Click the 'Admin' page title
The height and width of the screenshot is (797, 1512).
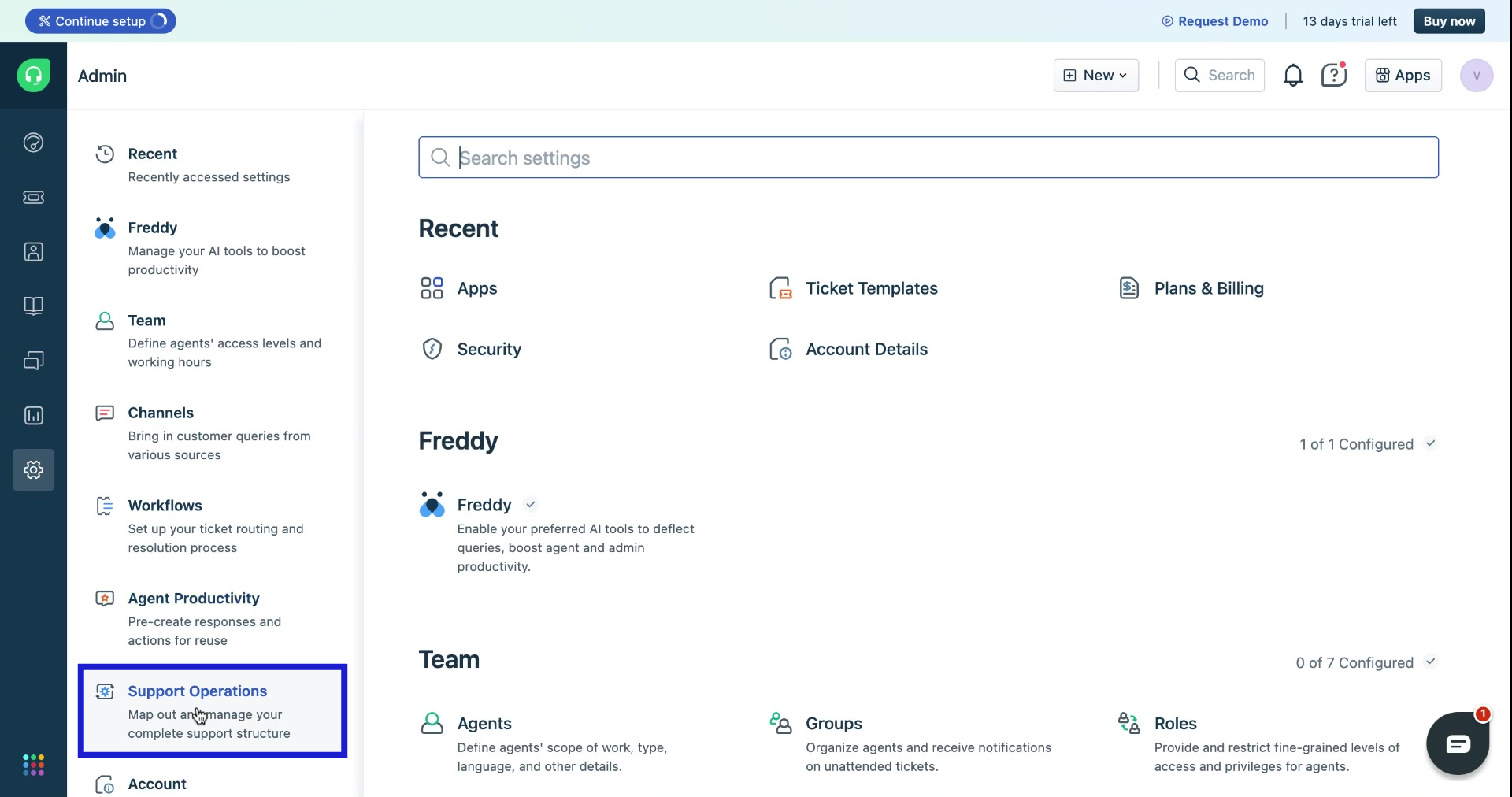102,76
